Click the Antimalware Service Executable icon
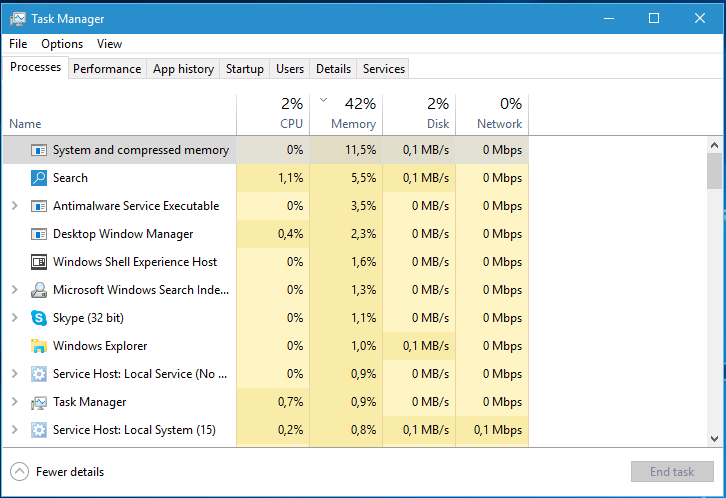This screenshot has width=726, height=498. (x=39, y=206)
